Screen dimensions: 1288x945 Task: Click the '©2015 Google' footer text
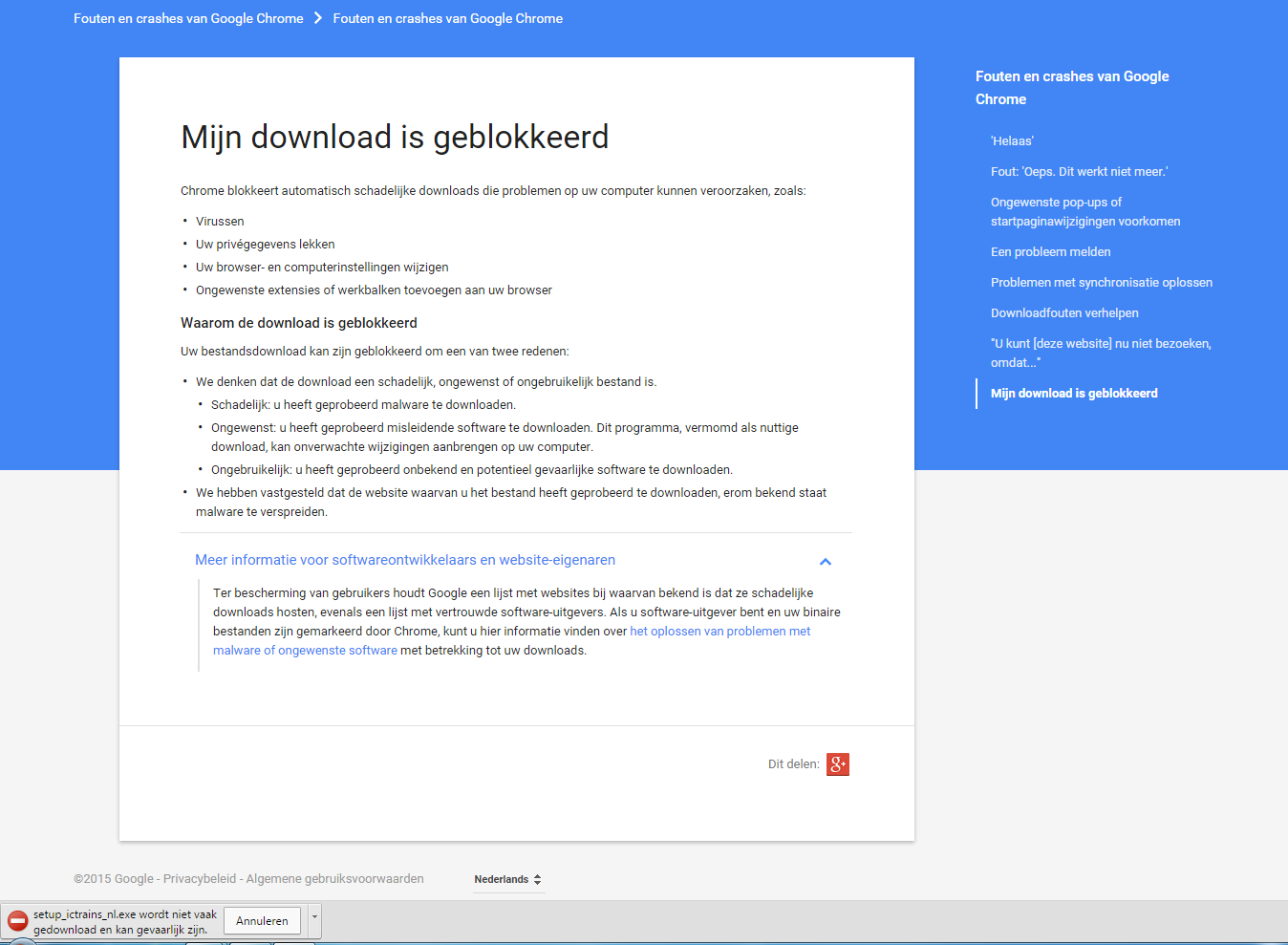pos(114,879)
